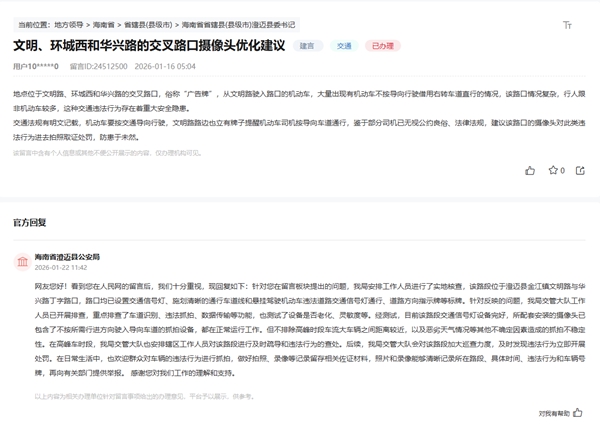Open 省辖县(县级市) breadcrumb link

pos(148,25)
